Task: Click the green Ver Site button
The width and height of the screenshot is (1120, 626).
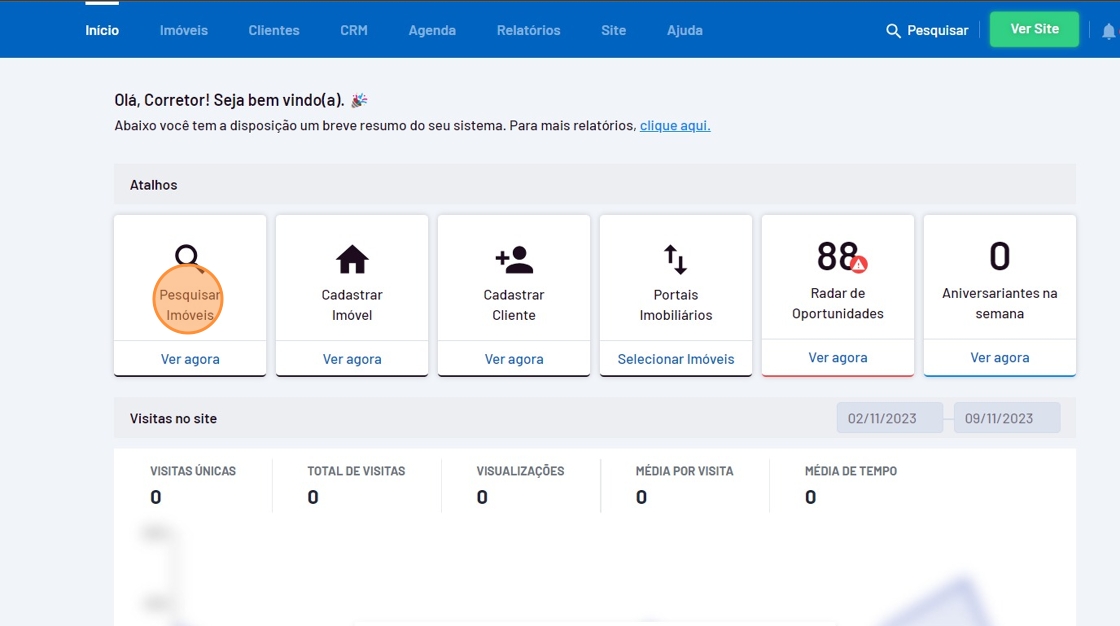Action: click(1034, 29)
